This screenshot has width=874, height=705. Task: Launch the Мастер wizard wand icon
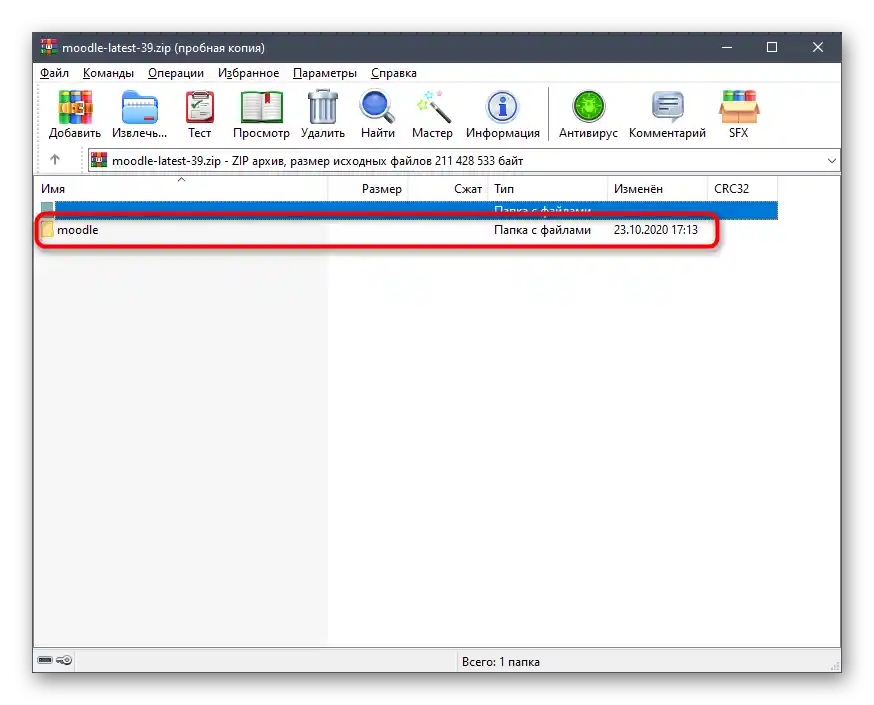[433, 107]
